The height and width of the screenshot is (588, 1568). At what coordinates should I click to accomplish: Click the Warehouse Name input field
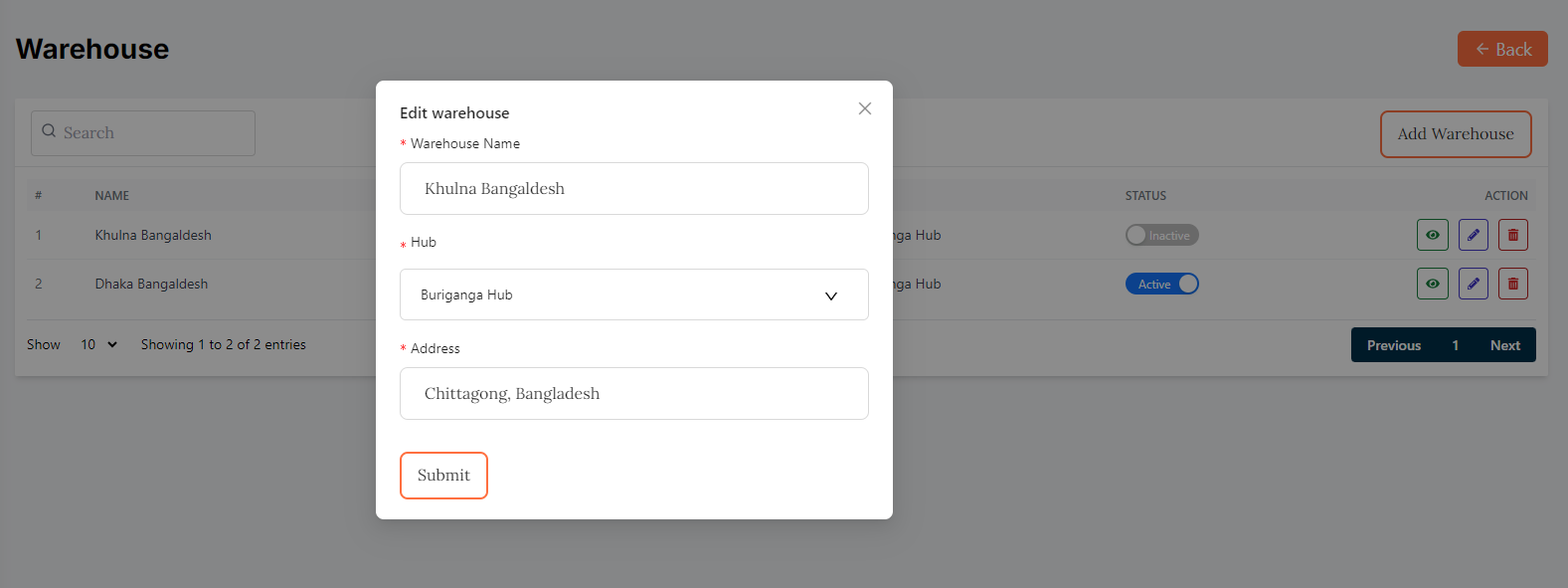[x=633, y=189]
